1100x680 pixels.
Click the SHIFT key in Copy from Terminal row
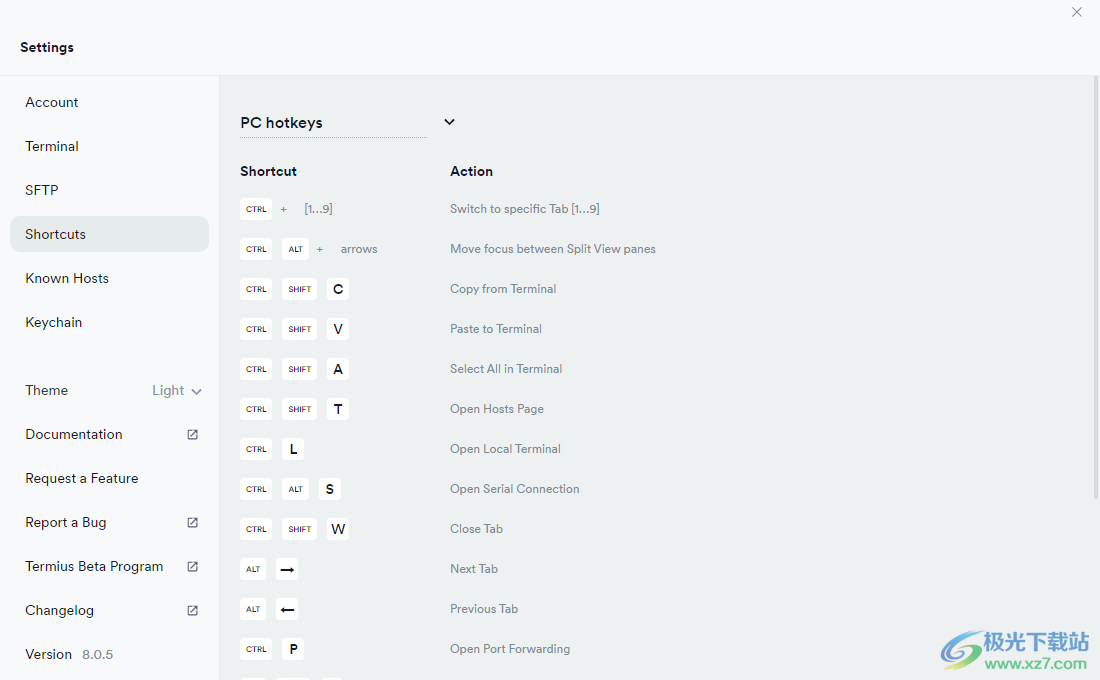coord(300,289)
